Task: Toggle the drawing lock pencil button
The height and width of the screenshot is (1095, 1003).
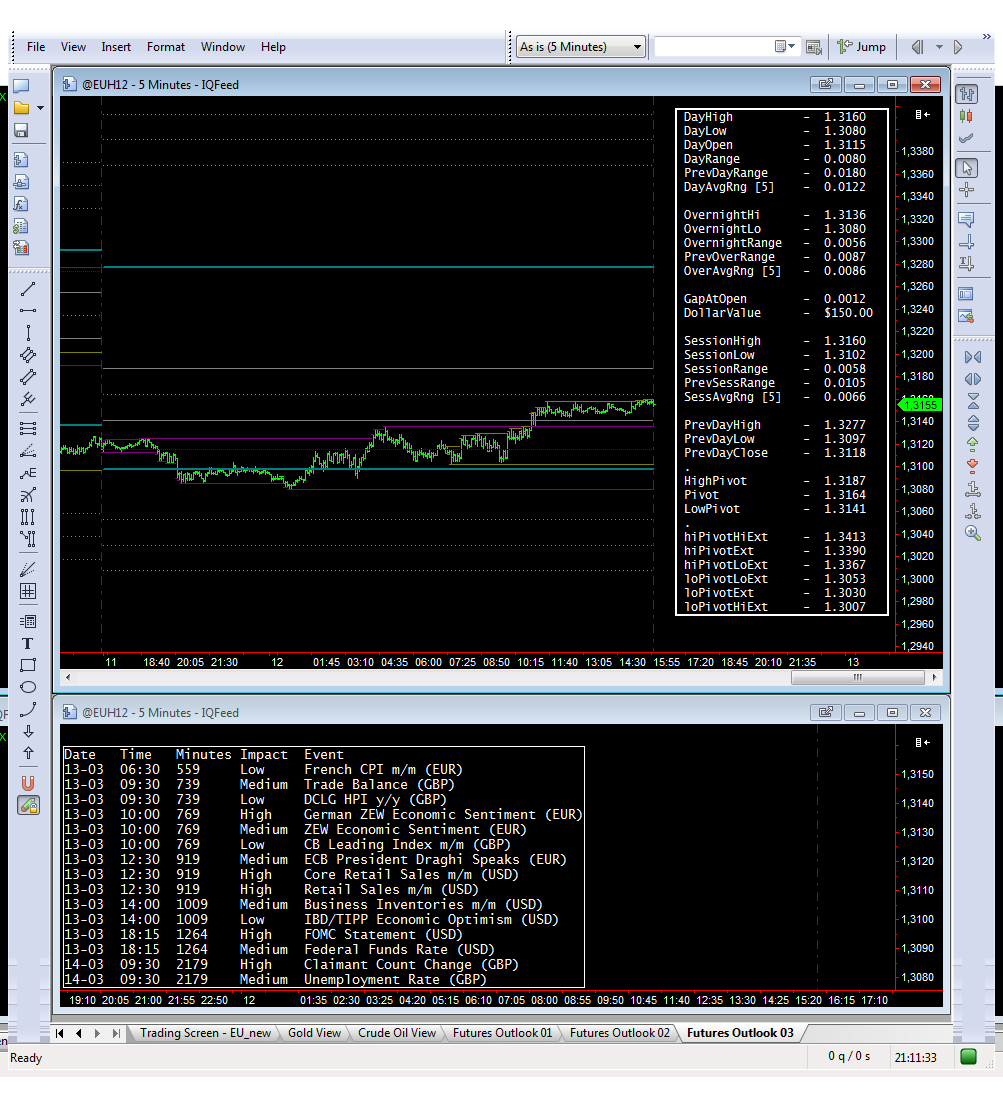Action: [28, 805]
